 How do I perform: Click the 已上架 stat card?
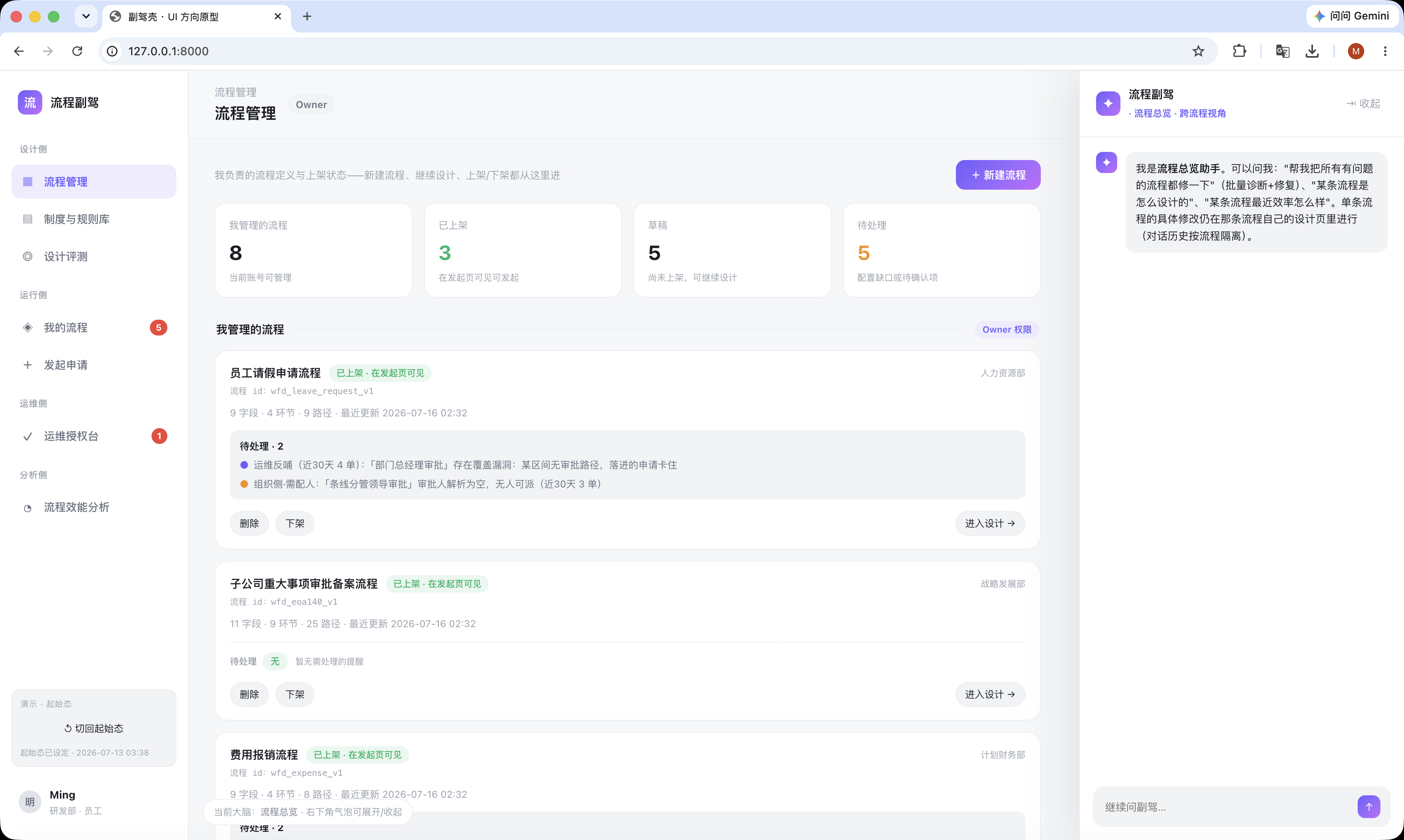pyautogui.click(x=522, y=250)
